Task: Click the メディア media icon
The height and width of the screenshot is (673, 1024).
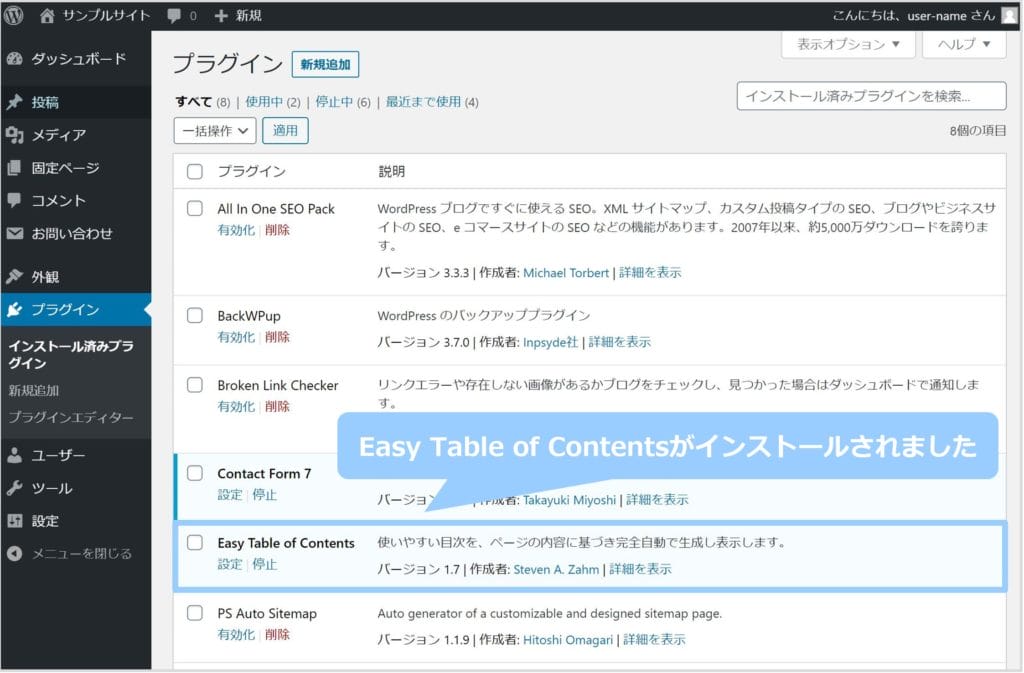Action: pyautogui.click(x=14, y=134)
